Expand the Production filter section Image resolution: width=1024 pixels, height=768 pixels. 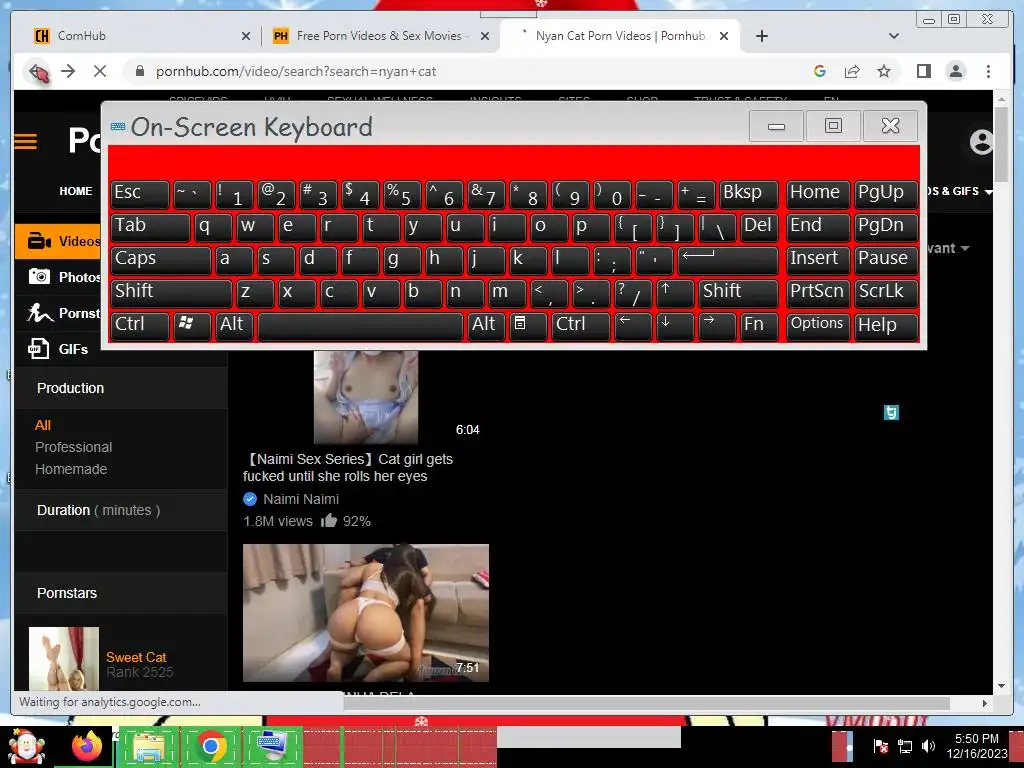point(121,388)
